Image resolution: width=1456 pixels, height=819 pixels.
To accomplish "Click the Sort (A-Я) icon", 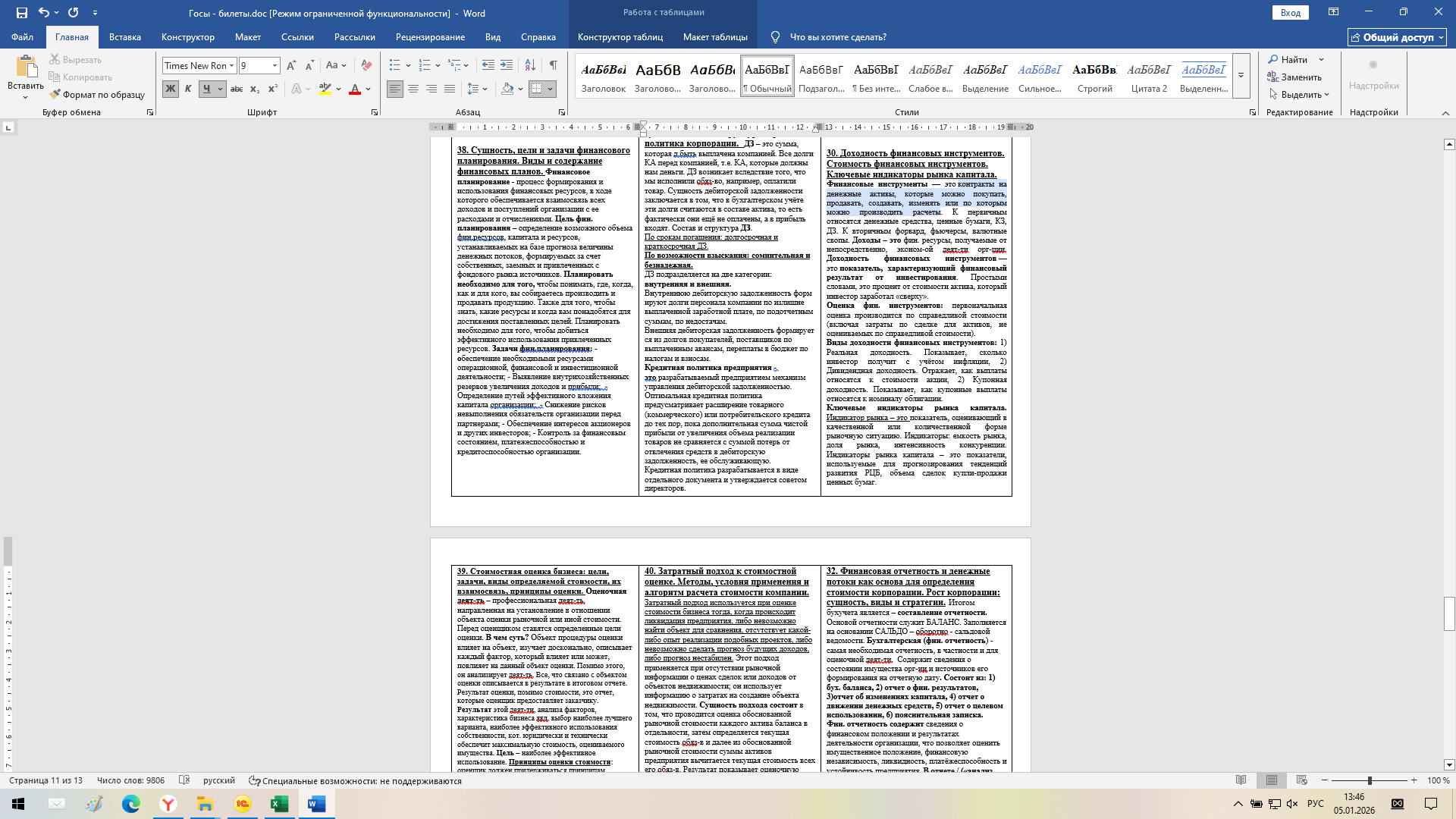I will click(530, 65).
